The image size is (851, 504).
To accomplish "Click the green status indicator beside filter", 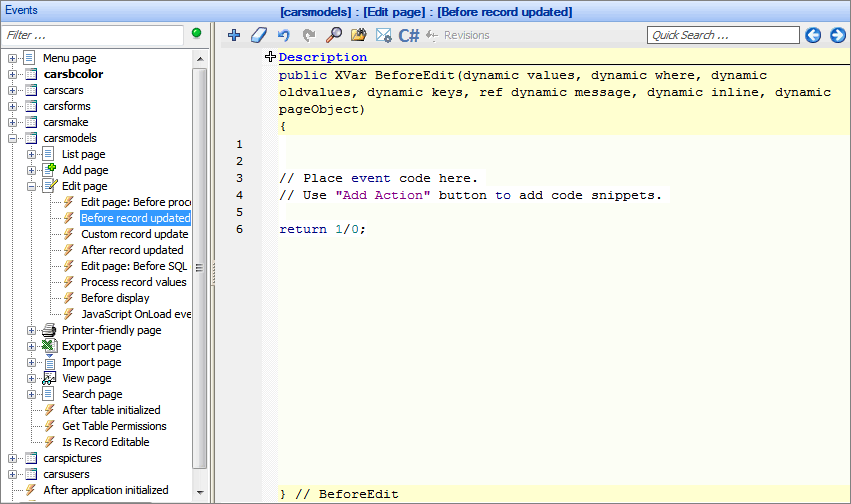I will (x=196, y=34).
